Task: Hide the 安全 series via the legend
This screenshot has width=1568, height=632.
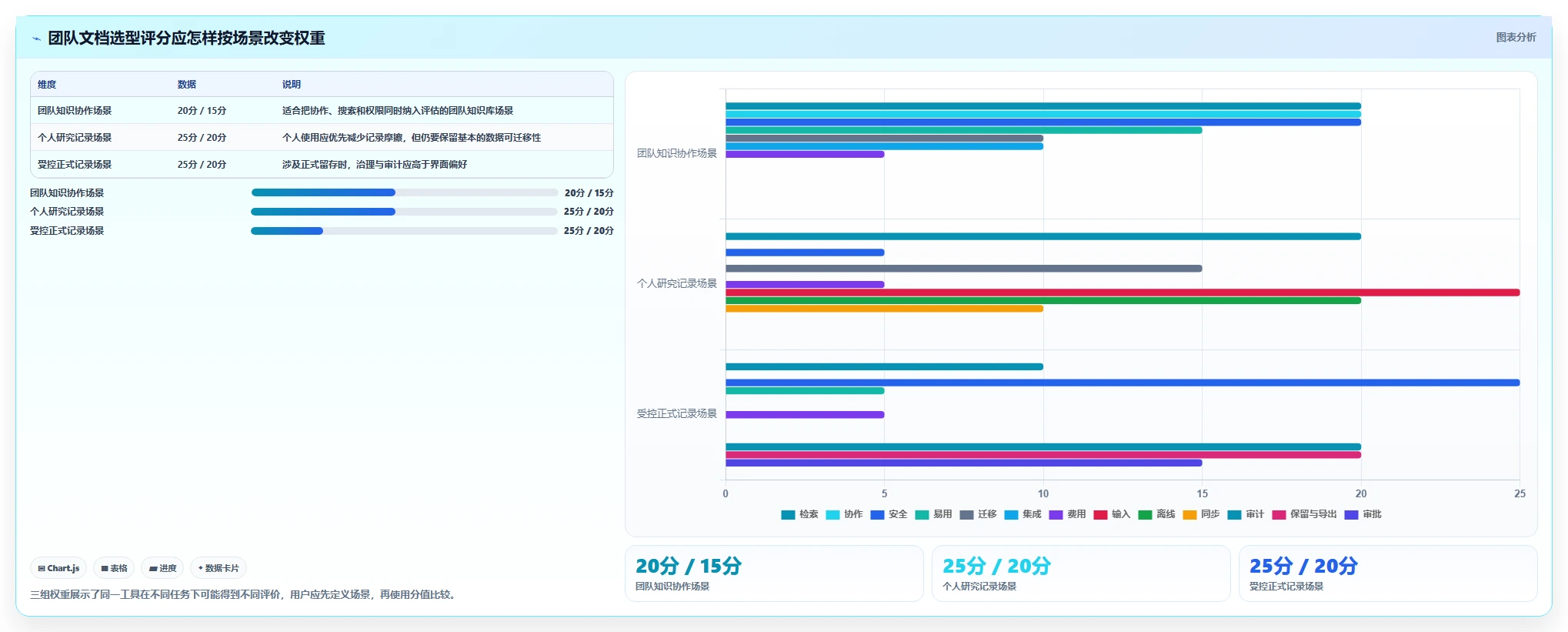Action: tap(889, 514)
